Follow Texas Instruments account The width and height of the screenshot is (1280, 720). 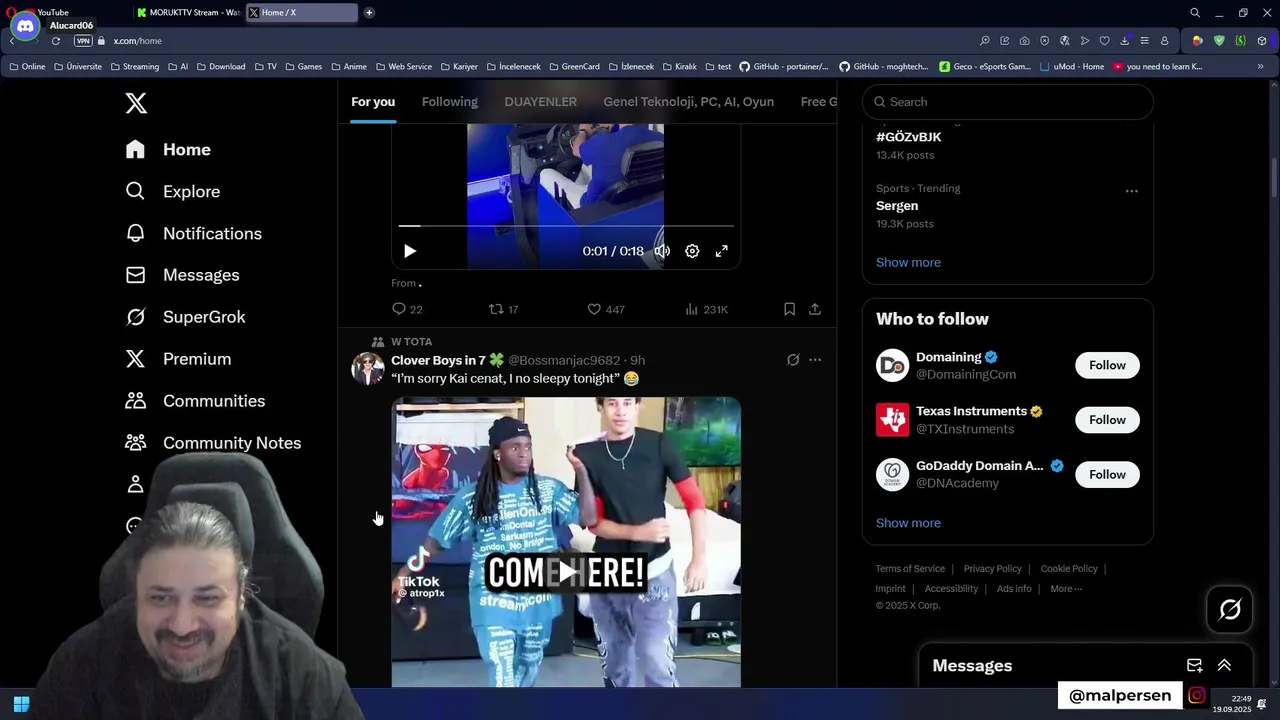[1107, 420]
